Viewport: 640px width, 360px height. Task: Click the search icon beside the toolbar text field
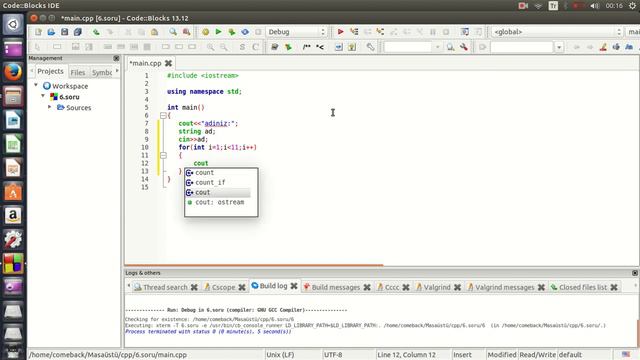click(x=450, y=47)
